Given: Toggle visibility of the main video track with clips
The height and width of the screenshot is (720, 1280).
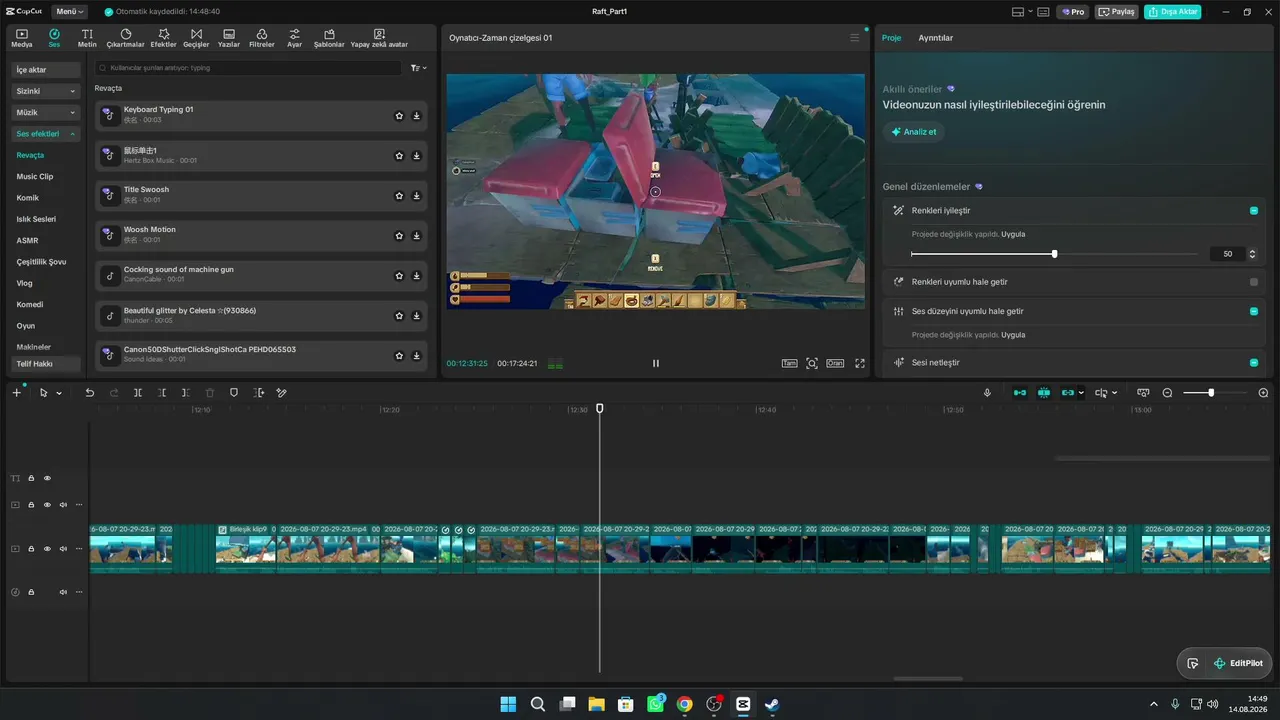Looking at the screenshot, I should pos(47,548).
